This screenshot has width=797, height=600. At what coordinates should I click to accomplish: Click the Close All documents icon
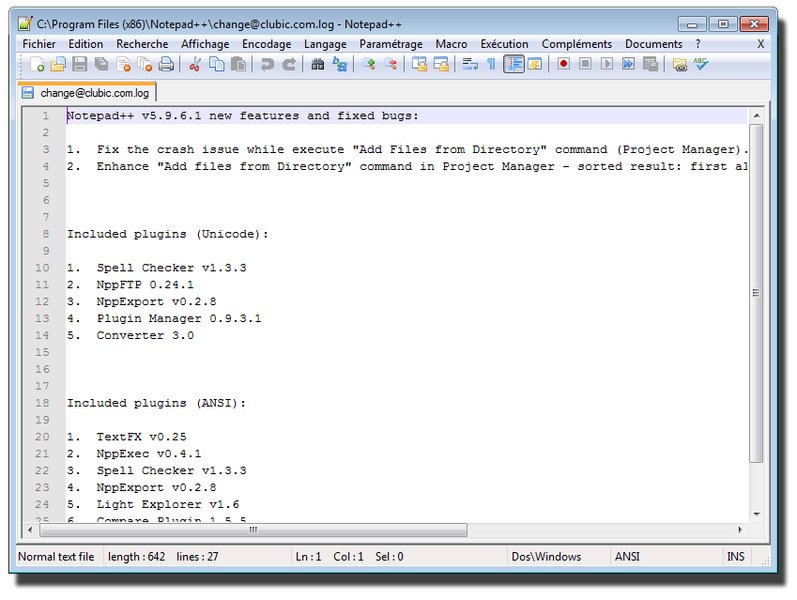tap(145, 65)
